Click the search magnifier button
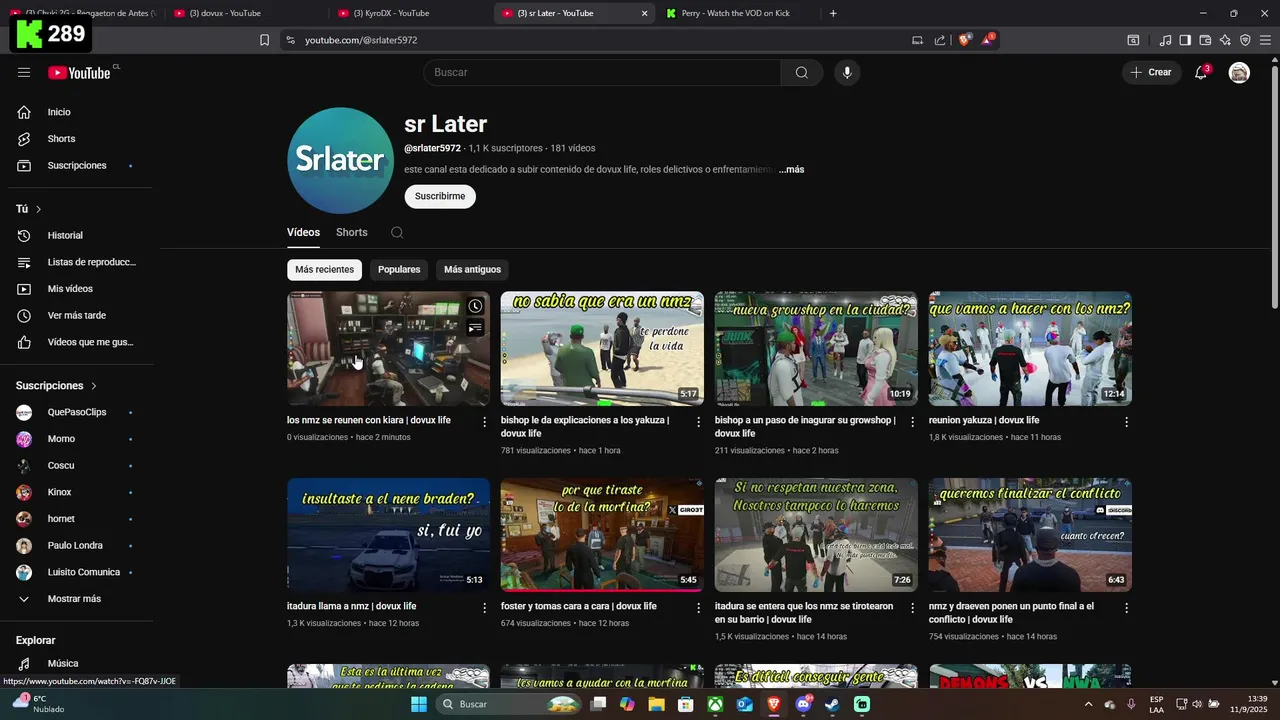This screenshot has height=720, width=1280. point(801,72)
